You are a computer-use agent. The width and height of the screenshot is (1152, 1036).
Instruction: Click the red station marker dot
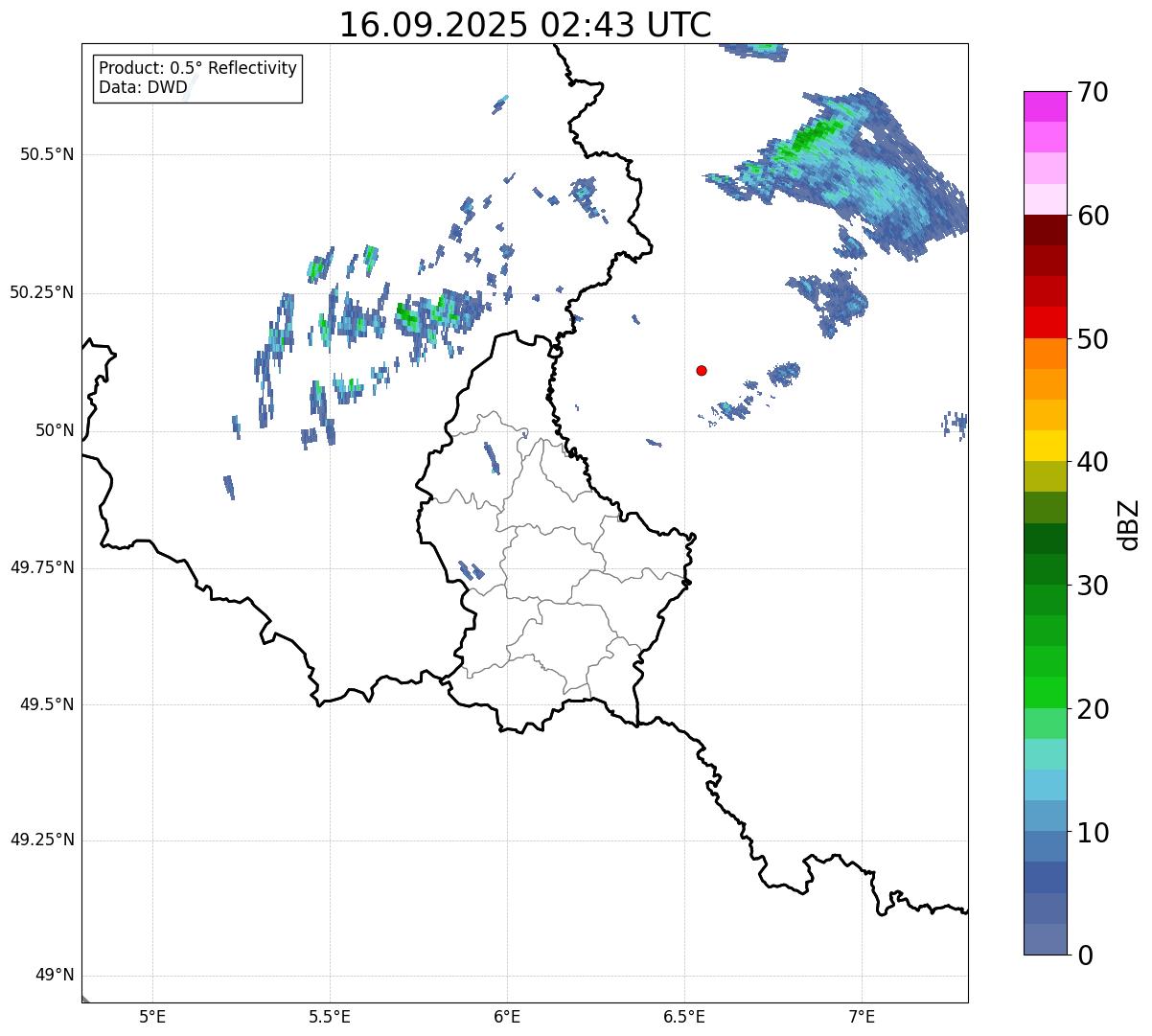pyautogui.click(x=702, y=370)
